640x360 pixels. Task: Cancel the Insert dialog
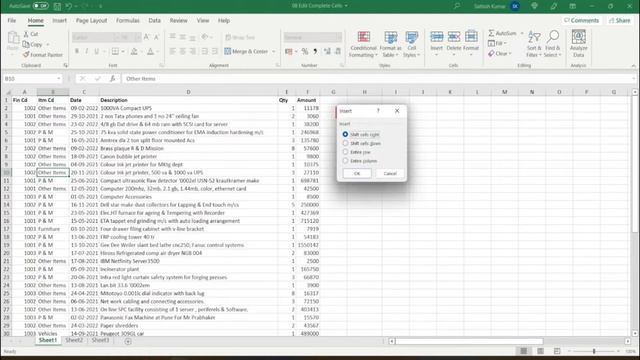pyautogui.click(x=390, y=173)
